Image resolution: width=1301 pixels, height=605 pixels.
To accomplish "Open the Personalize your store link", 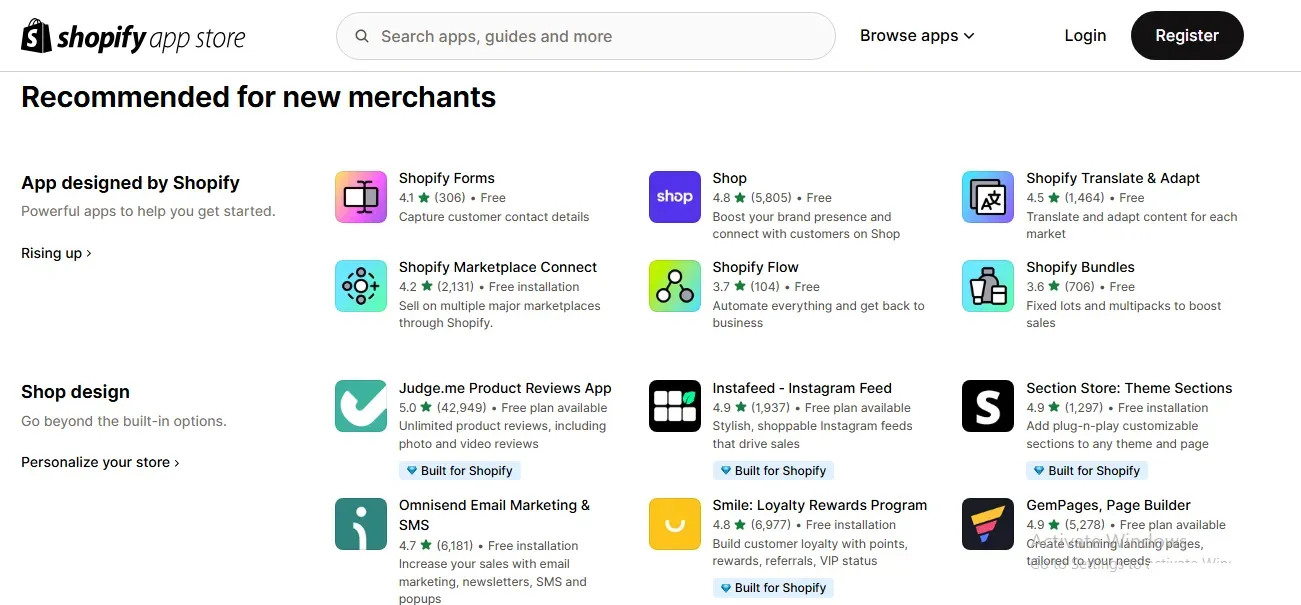I will (x=100, y=462).
